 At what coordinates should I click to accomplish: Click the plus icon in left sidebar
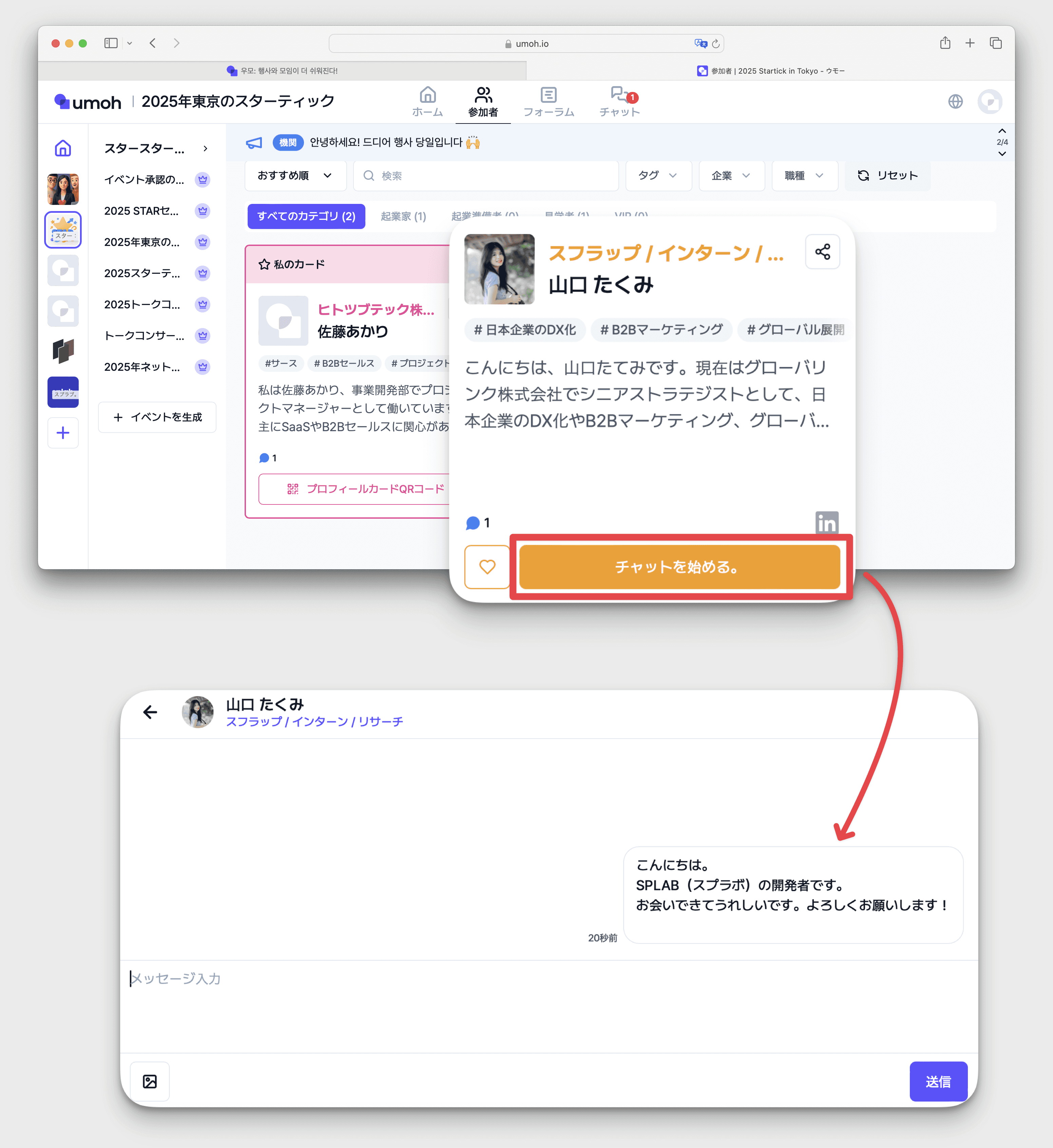(x=63, y=433)
